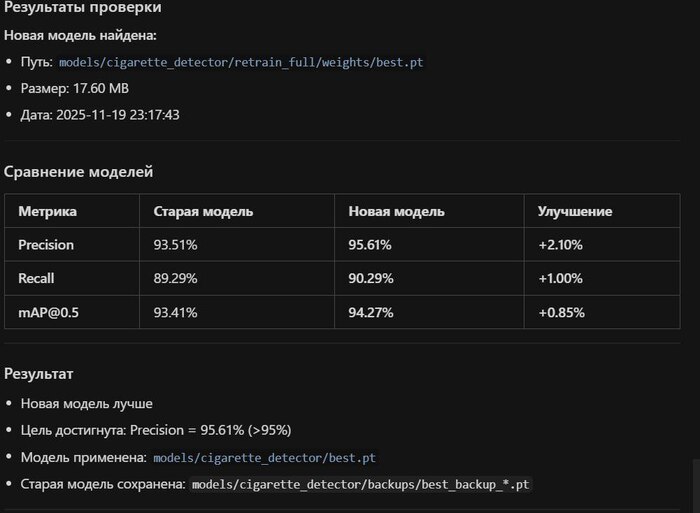Click the +2.10% improvement cell
This screenshot has width=700, height=513.
tap(560, 244)
